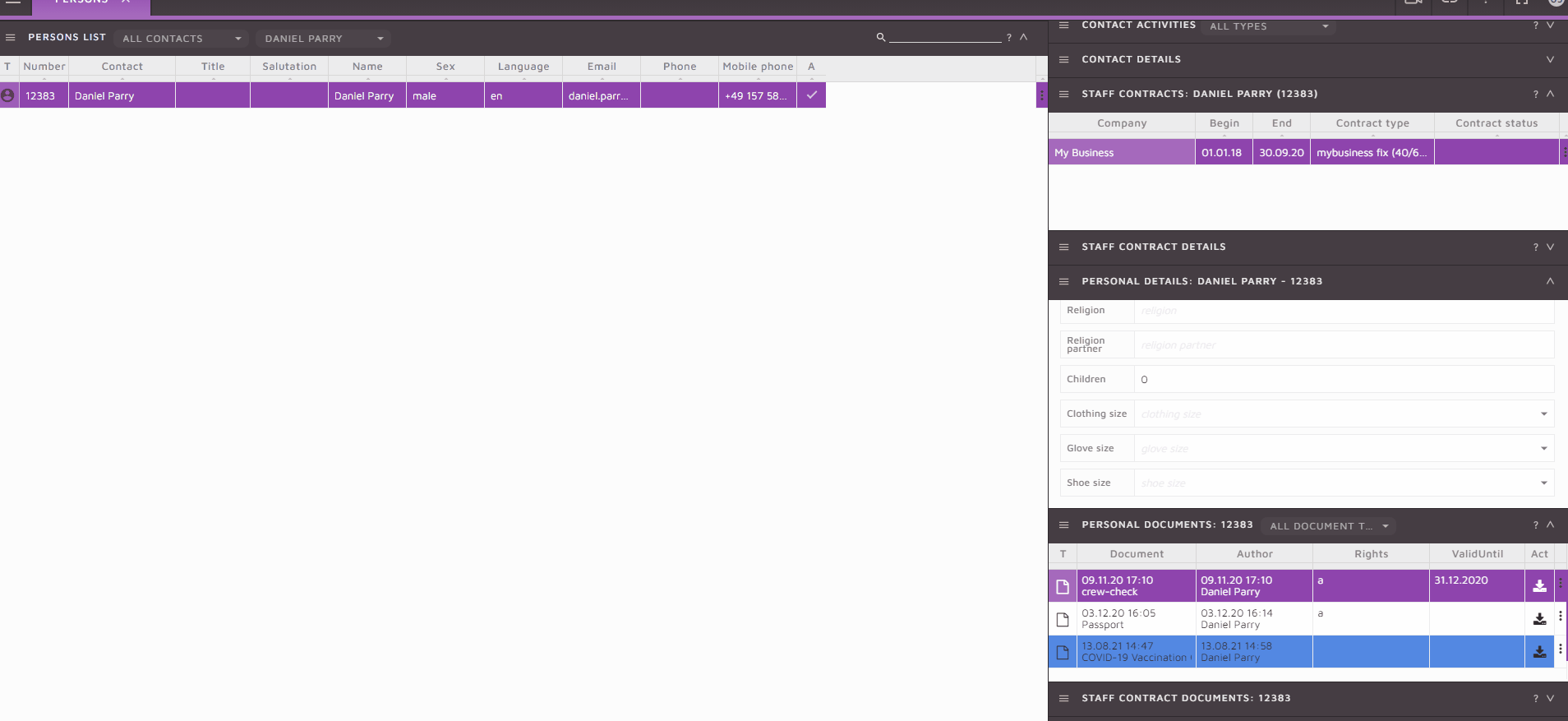1568x721 pixels.
Task: Collapse the Staff Contracts panel
Action: 1551,94
